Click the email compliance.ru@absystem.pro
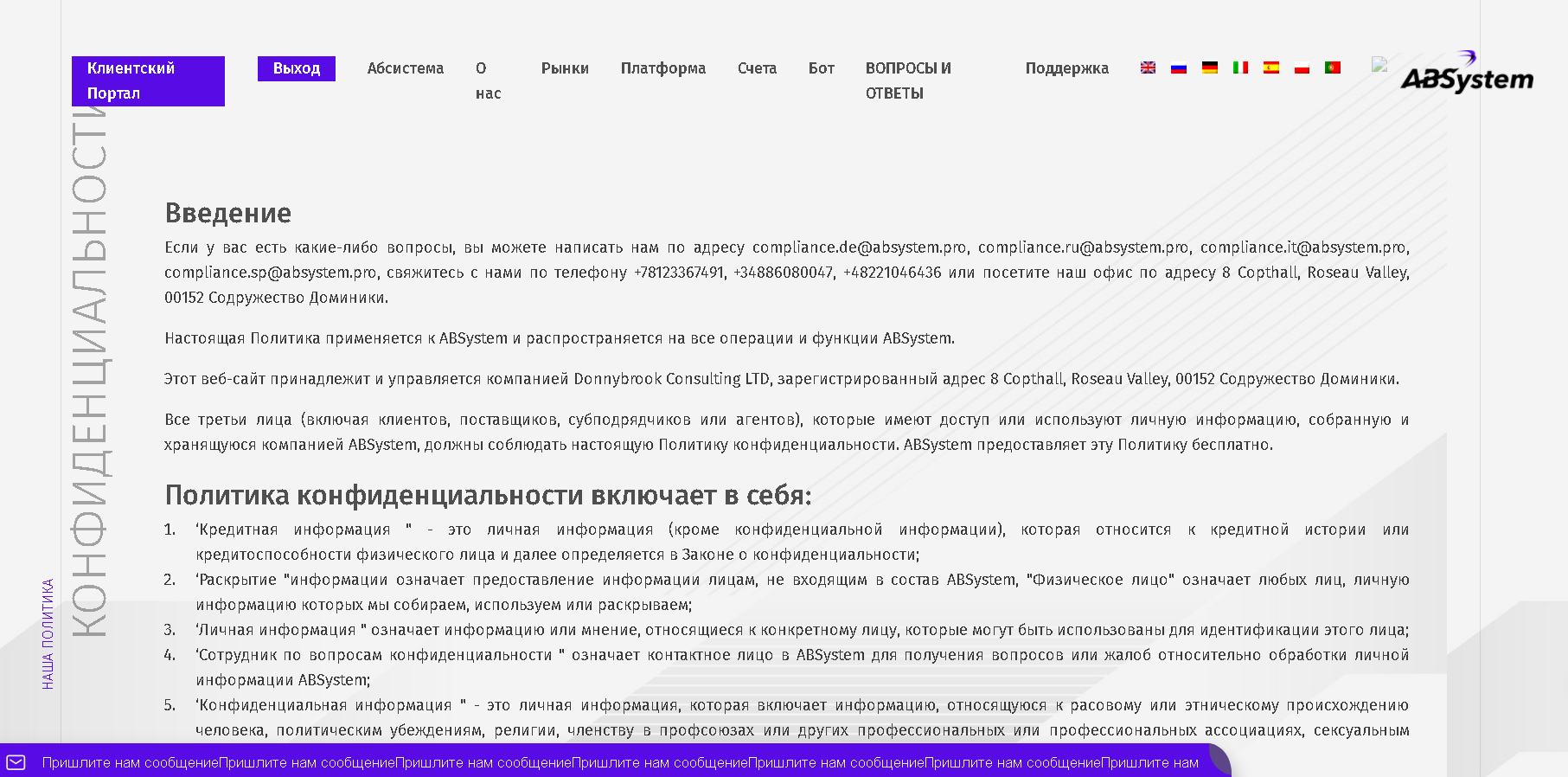The width and height of the screenshot is (1568, 777). click(x=1084, y=247)
